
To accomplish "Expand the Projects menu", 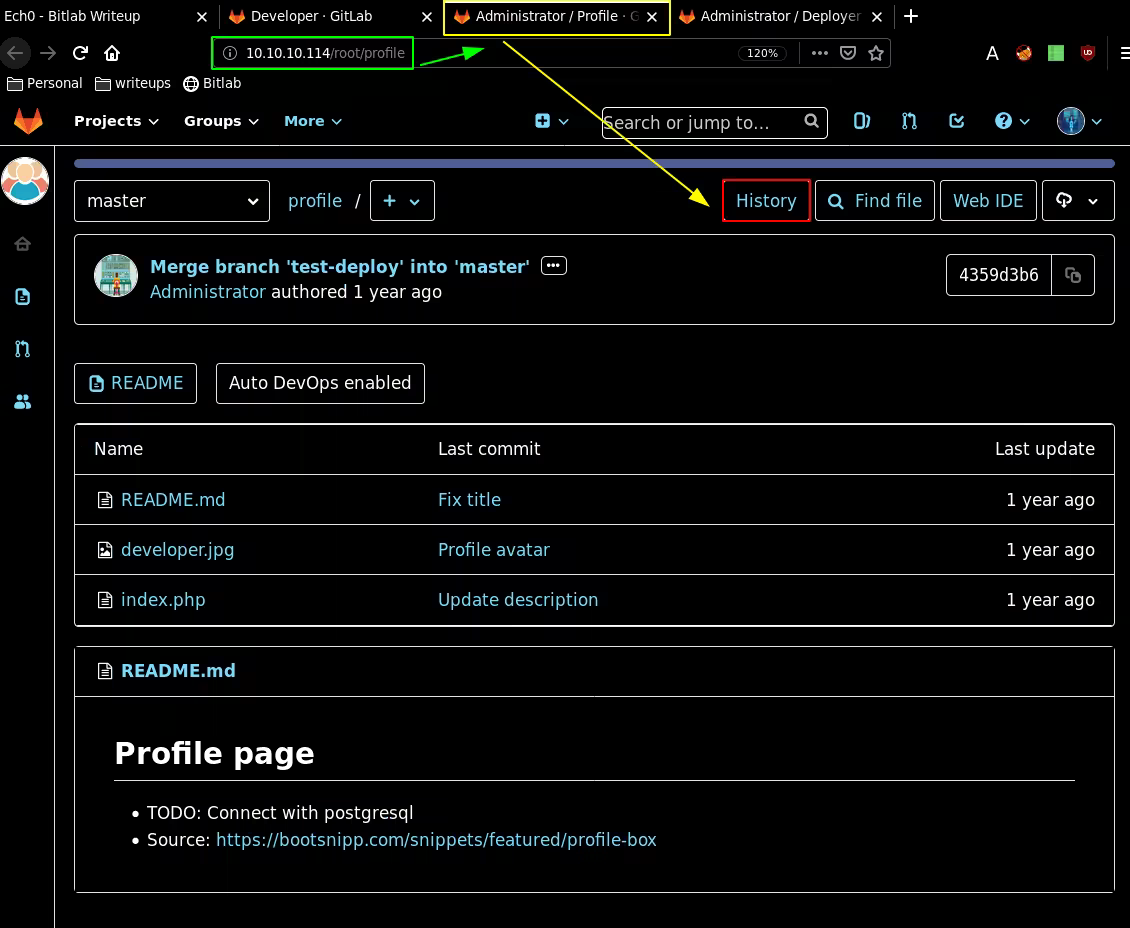I will tap(116, 121).
